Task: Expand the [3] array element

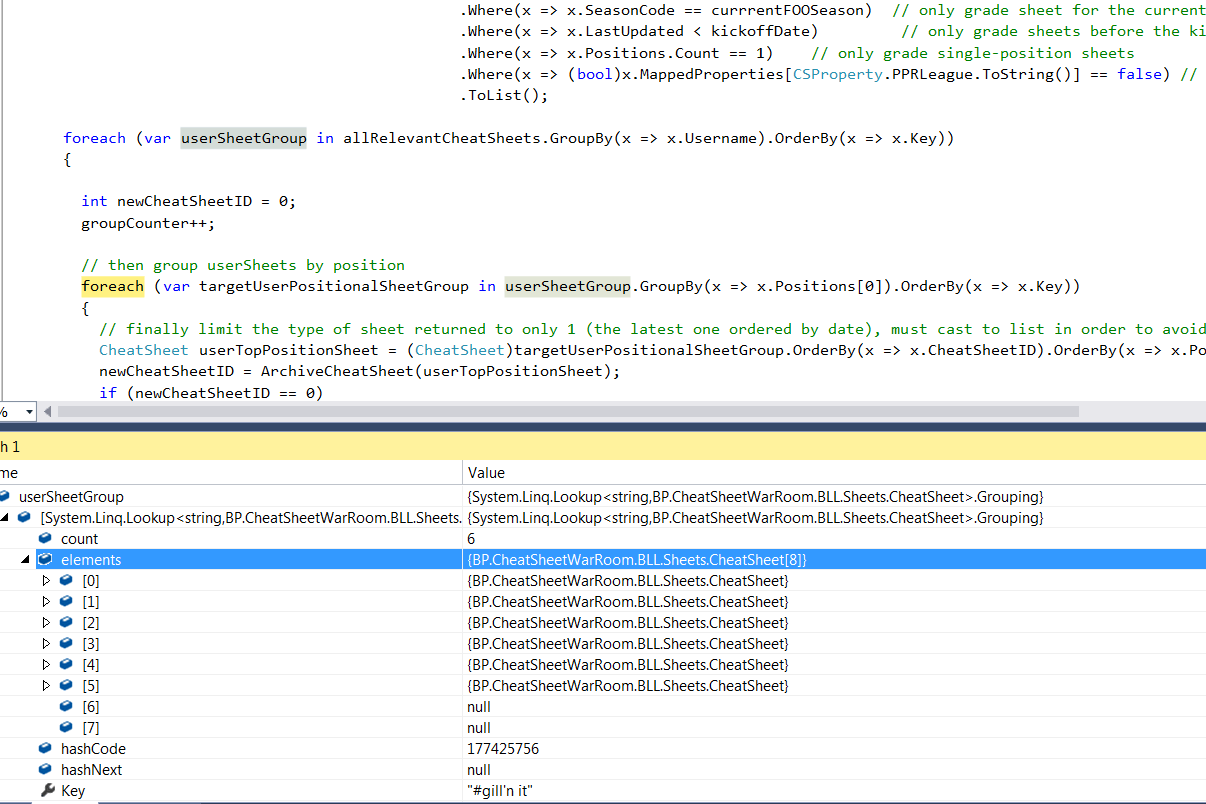Action: [45, 644]
